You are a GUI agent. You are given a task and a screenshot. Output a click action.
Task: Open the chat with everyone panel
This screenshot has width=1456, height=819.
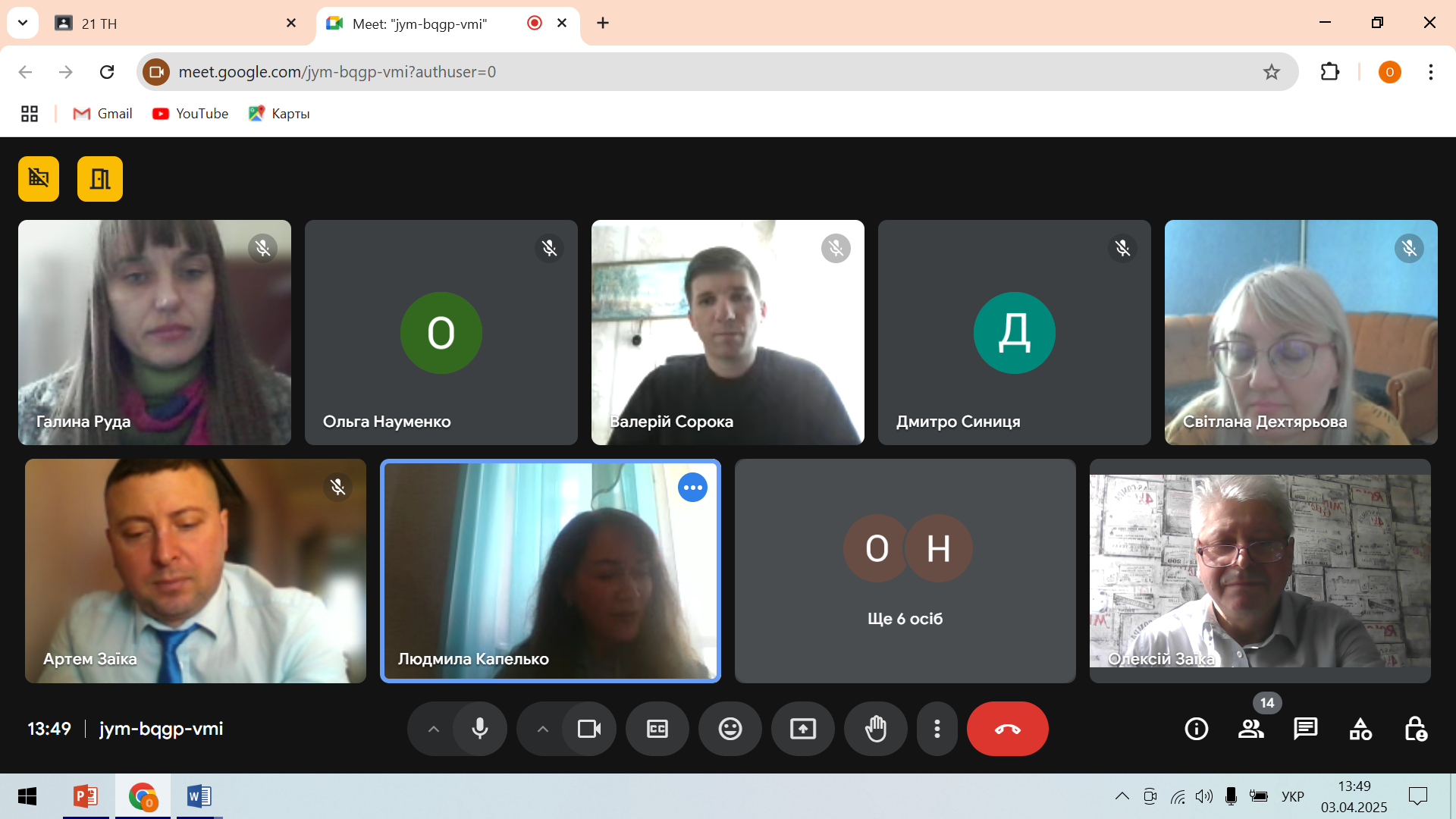[1305, 729]
